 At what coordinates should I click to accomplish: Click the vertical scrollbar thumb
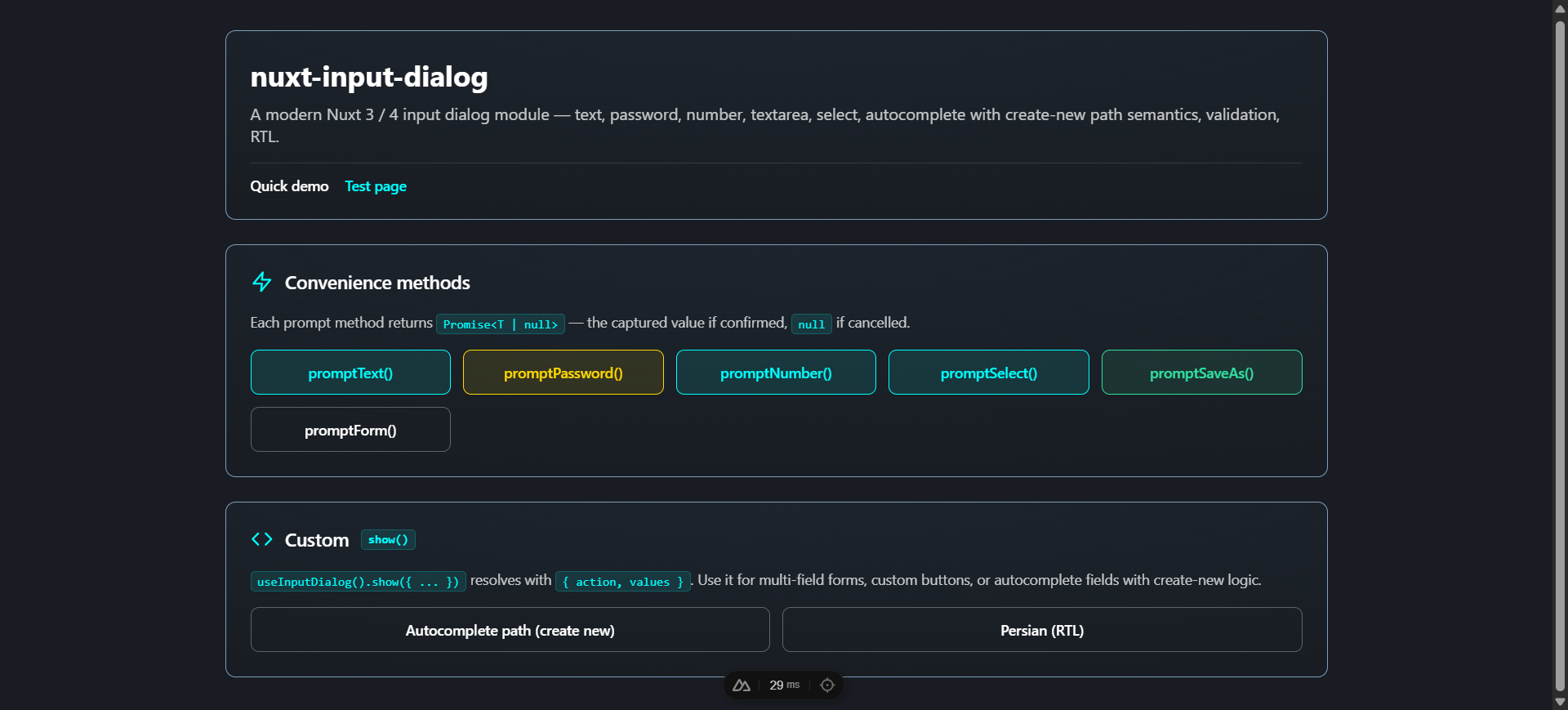coord(1560,355)
